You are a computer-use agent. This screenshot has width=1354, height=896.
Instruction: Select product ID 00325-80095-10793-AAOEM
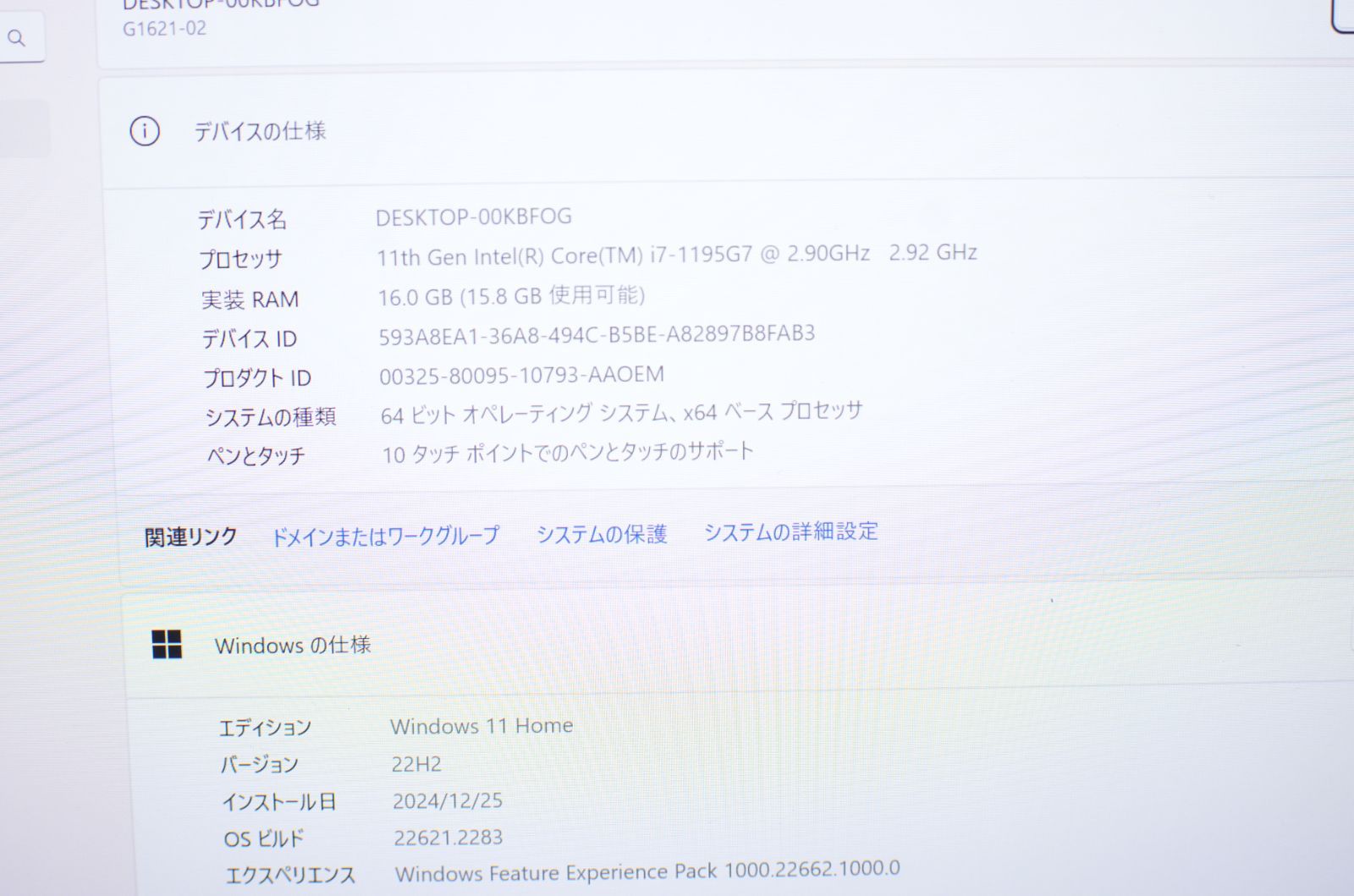click(x=521, y=374)
